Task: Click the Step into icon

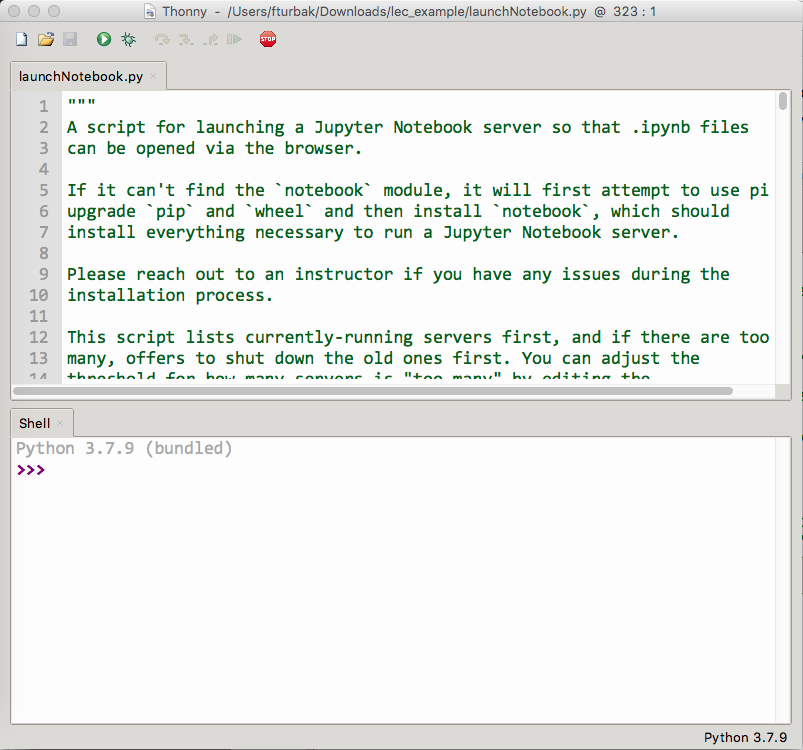Action: [186, 40]
